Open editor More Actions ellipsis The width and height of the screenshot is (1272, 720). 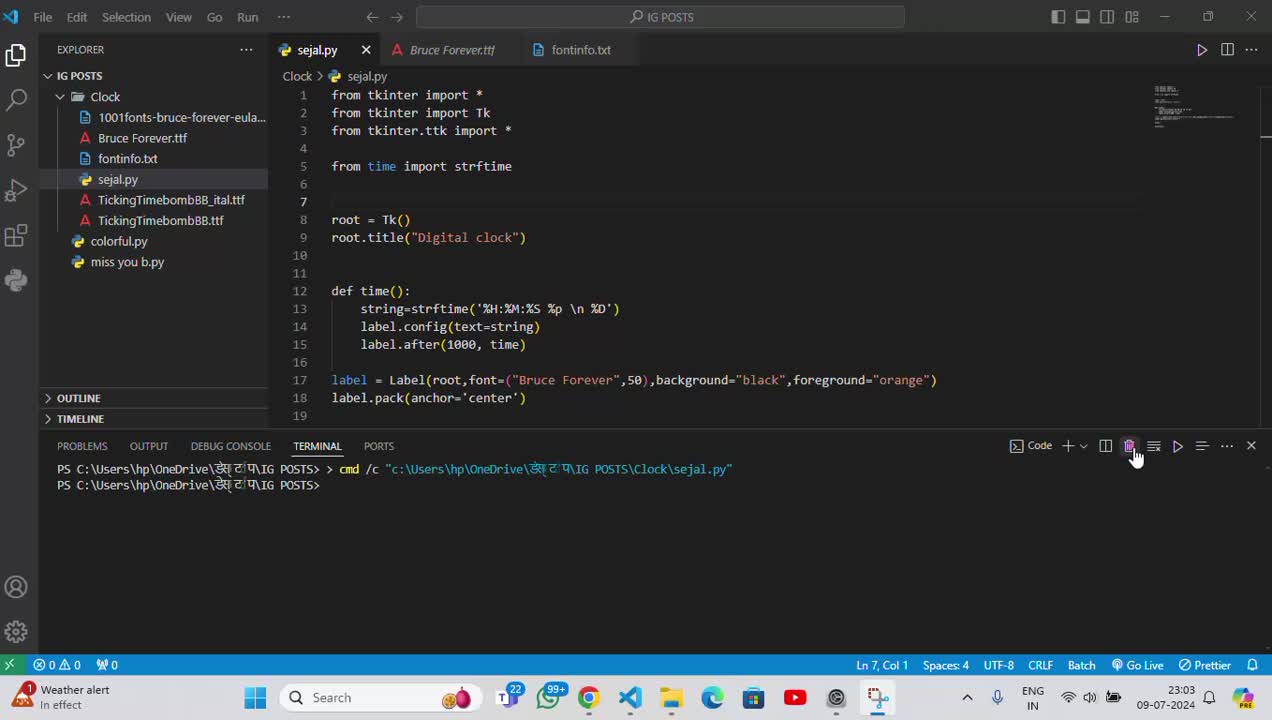click(x=1251, y=50)
